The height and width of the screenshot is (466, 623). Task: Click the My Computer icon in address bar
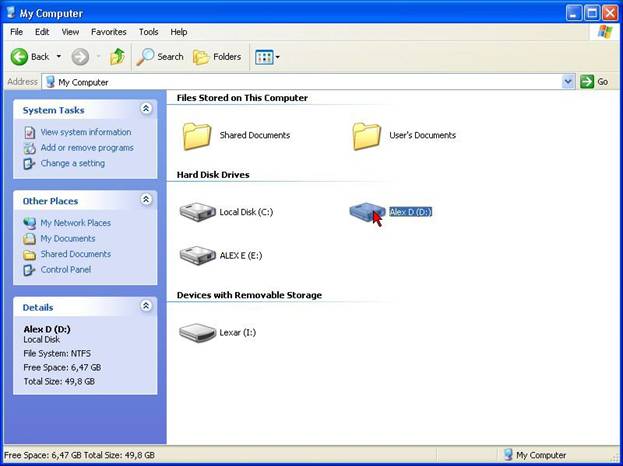pyautogui.click(x=50, y=82)
